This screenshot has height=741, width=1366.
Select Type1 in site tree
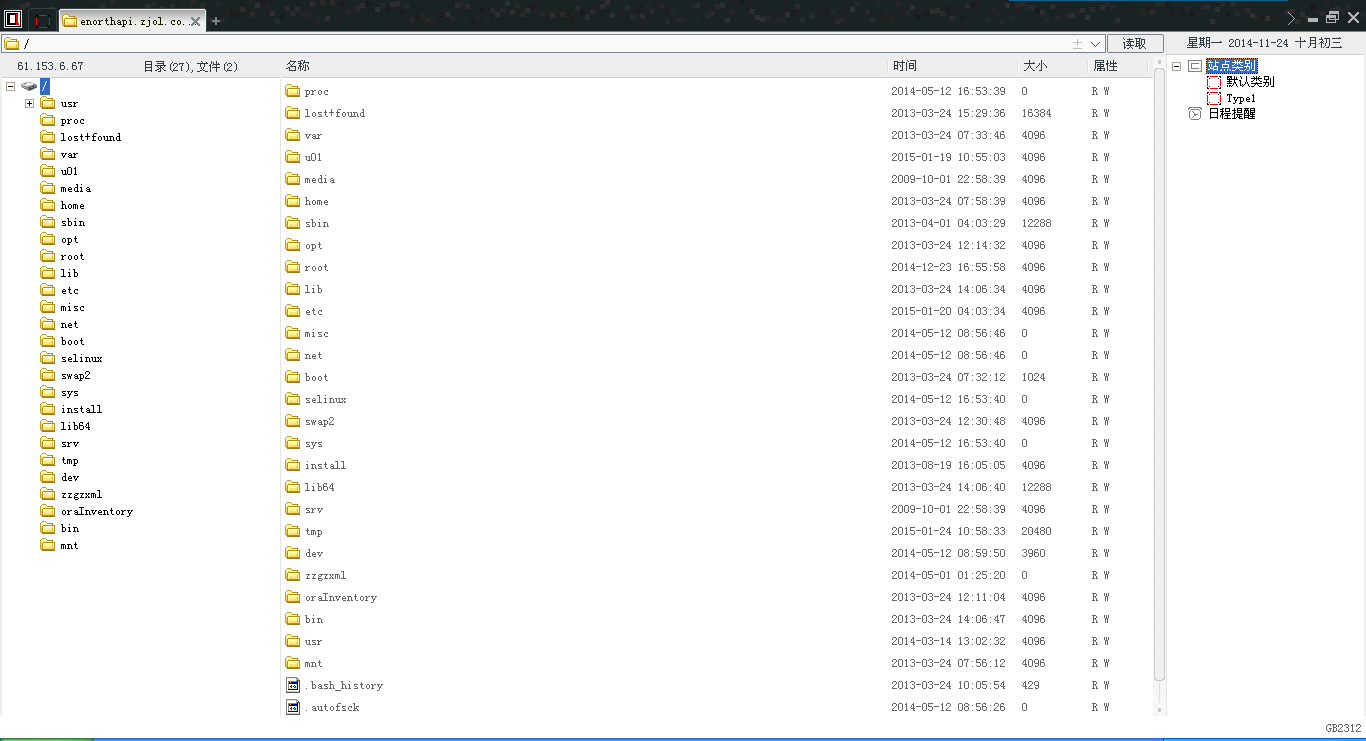[1241, 98]
